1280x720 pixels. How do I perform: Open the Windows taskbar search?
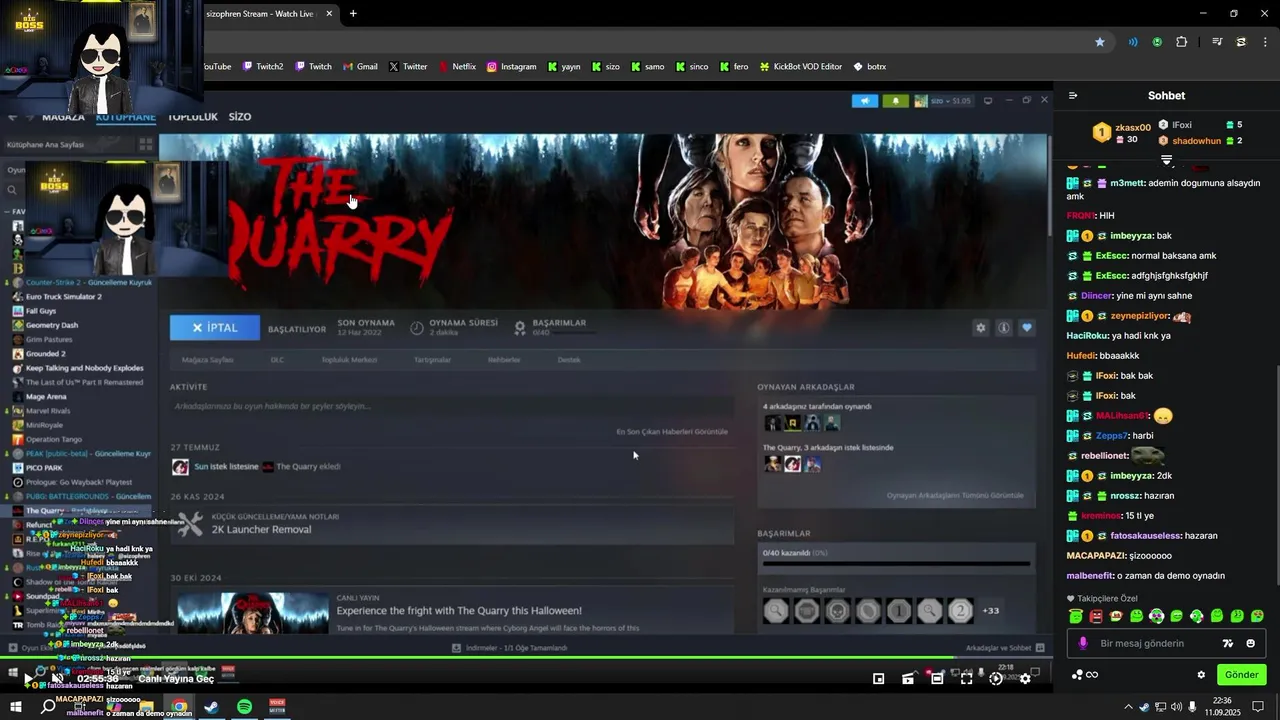tap(48, 706)
